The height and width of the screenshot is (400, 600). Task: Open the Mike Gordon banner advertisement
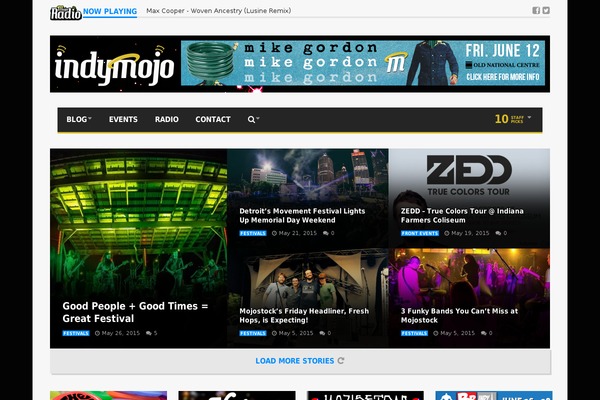point(363,63)
